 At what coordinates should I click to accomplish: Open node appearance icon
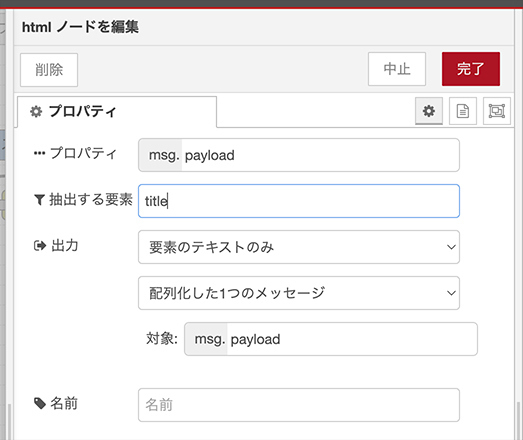click(x=497, y=111)
